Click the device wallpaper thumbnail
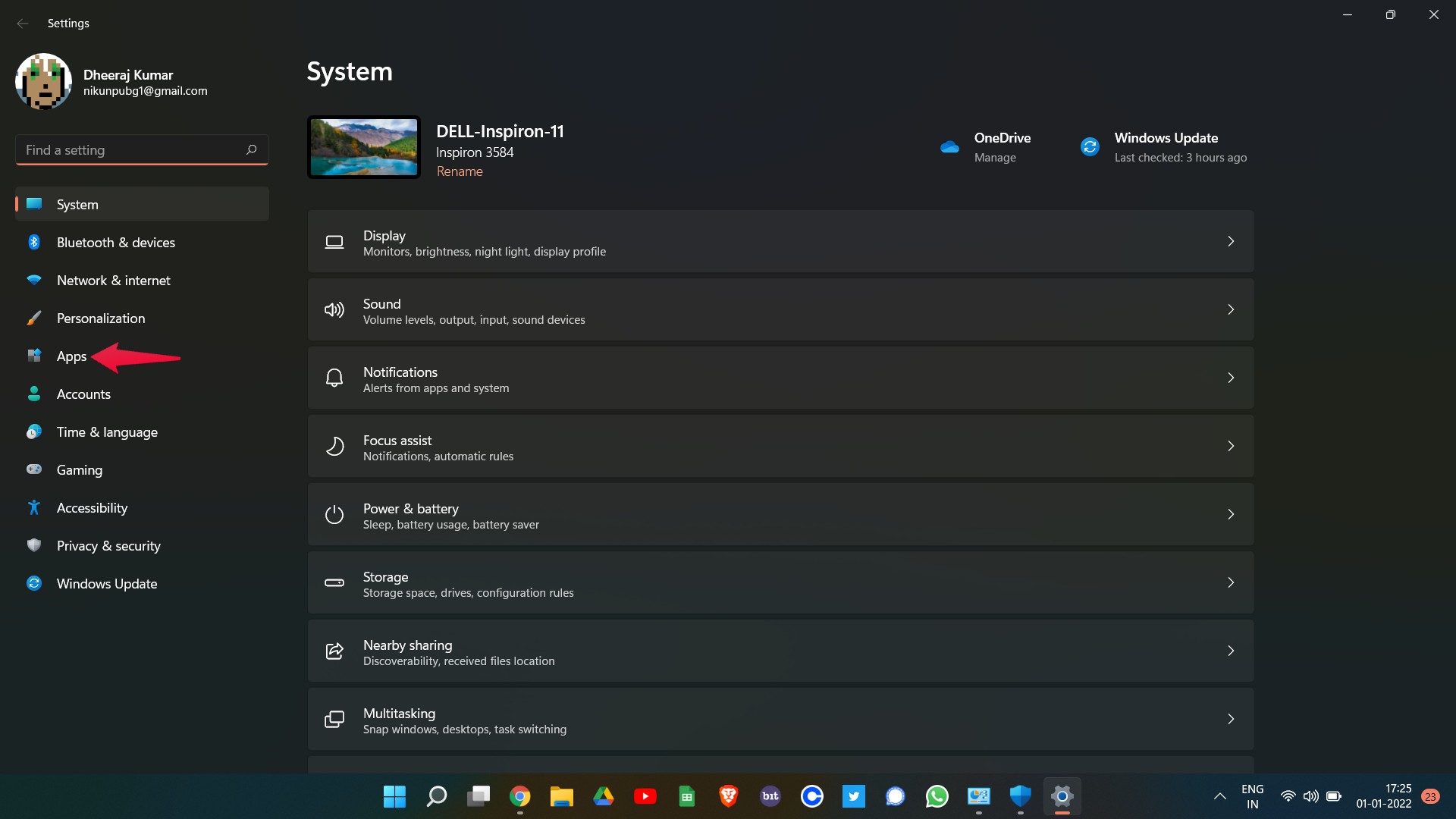The image size is (1456, 819). (364, 147)
